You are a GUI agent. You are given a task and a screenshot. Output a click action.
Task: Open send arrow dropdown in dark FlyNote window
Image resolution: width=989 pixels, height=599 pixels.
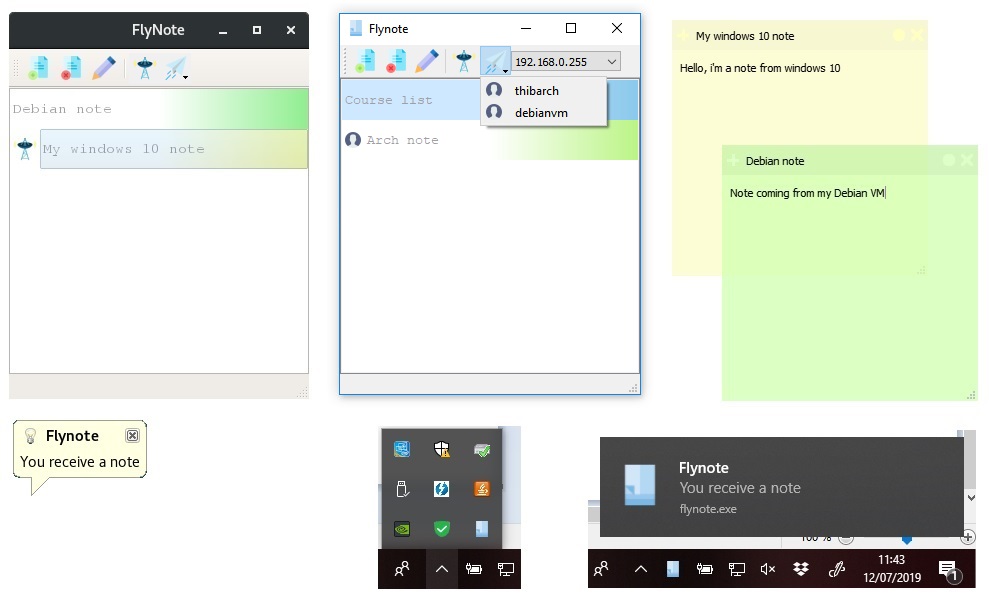(185, 77)
